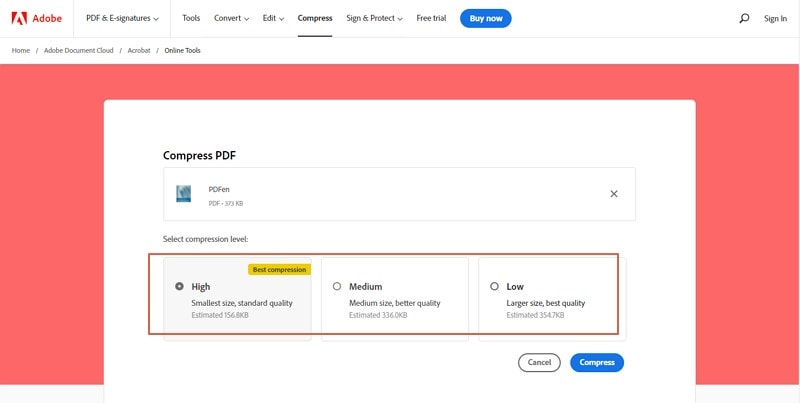Click the Sign In link
Image resolution: width=800 pixels, height=403 pixels.
pos(775,18)
